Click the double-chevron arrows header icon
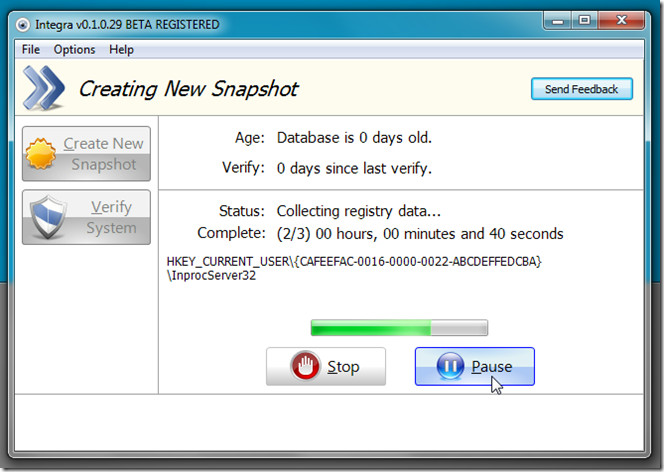Viewport: 664px width, 472px height. click(x=44, y=88)
